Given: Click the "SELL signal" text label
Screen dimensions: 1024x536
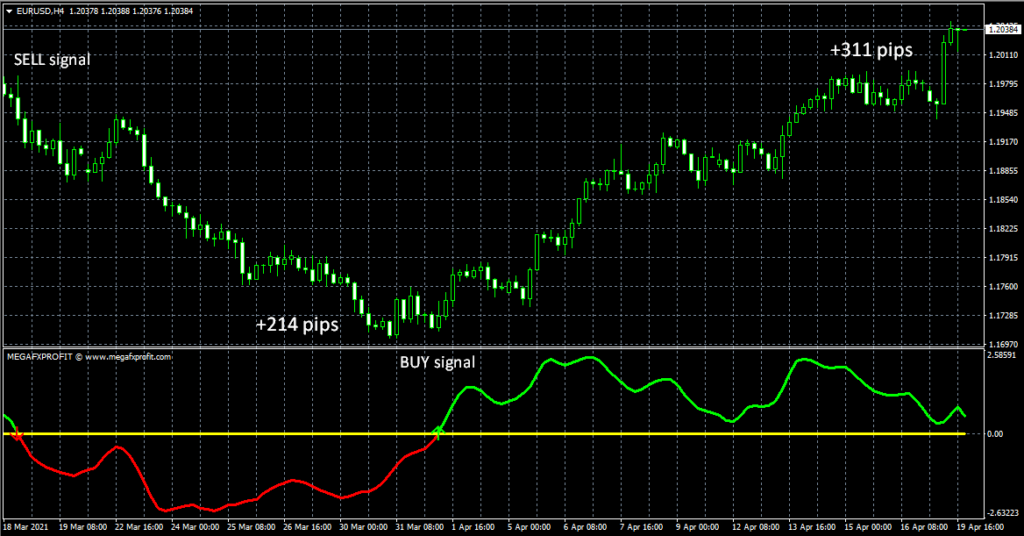Looking at the screenshot, I should (52, 60).
